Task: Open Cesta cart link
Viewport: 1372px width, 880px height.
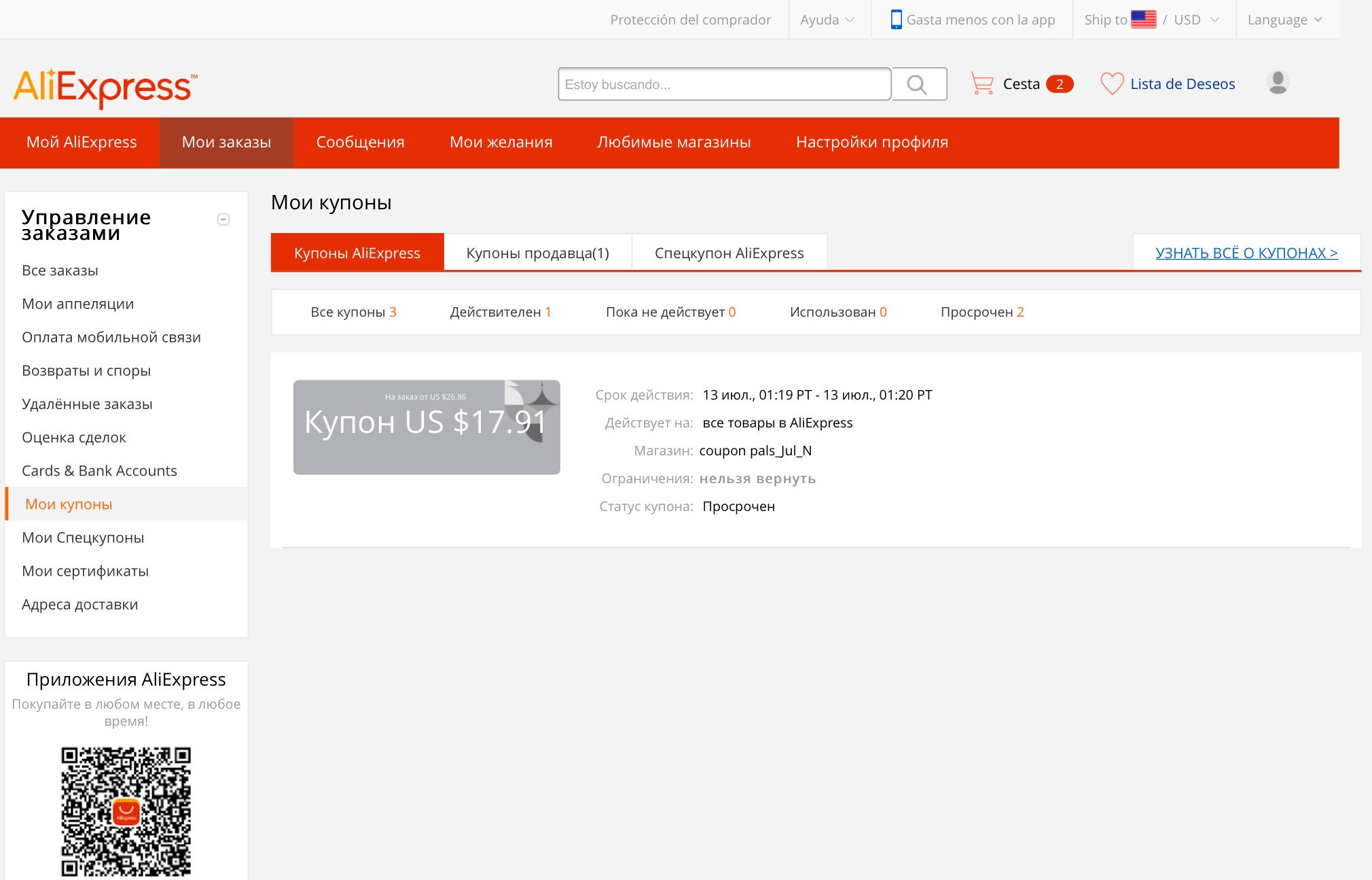Action: click(1021, 84)
